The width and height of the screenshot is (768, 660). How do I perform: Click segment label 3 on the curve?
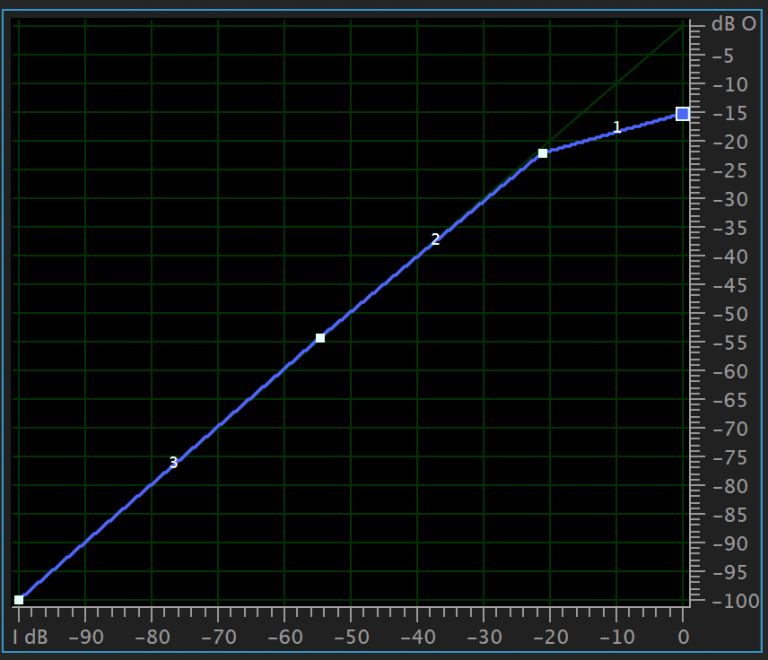tap(173, 462)
